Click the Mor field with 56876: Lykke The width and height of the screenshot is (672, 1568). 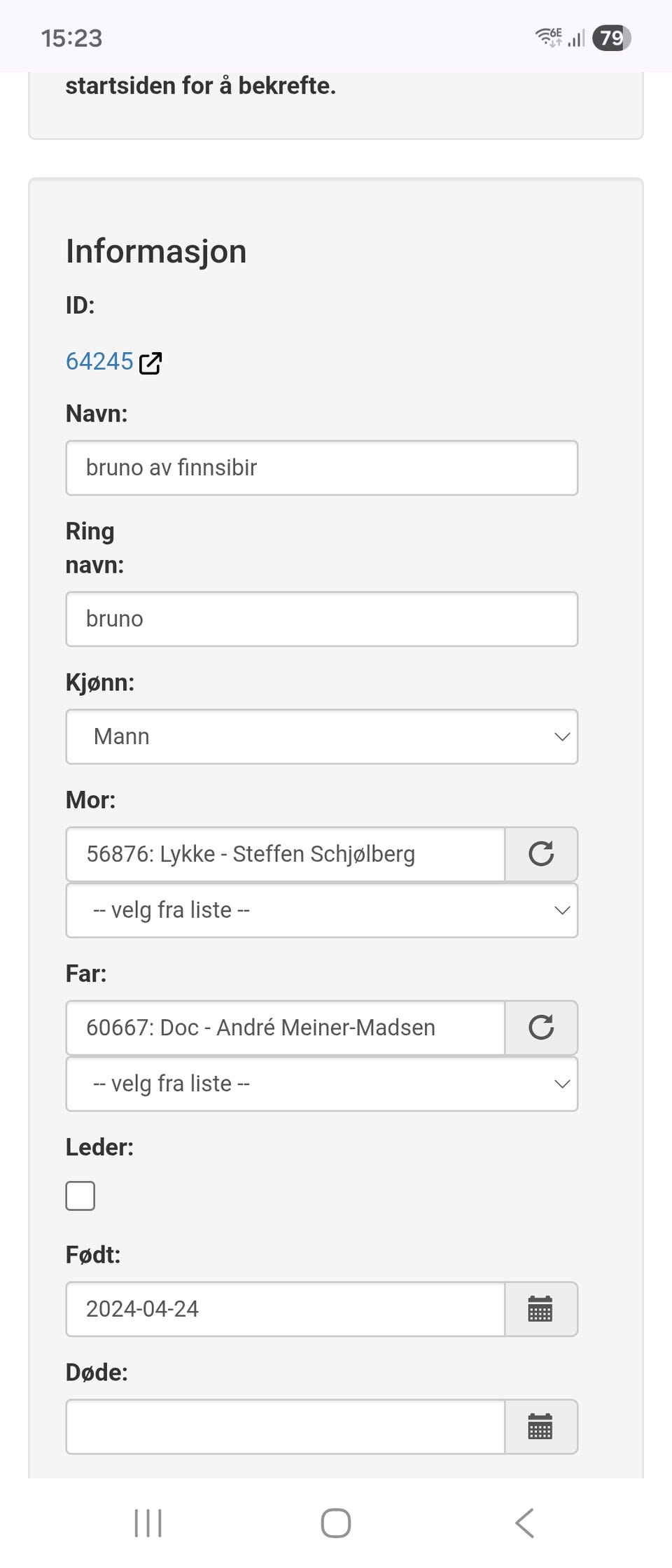pos(286,854)
